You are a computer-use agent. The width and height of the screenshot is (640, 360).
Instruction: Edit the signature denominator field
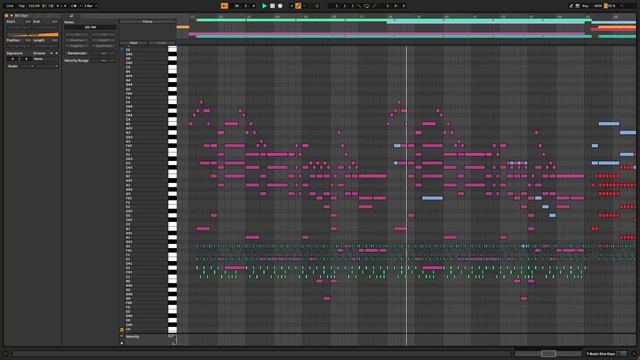pyautogui.click(x=27, y=59)
